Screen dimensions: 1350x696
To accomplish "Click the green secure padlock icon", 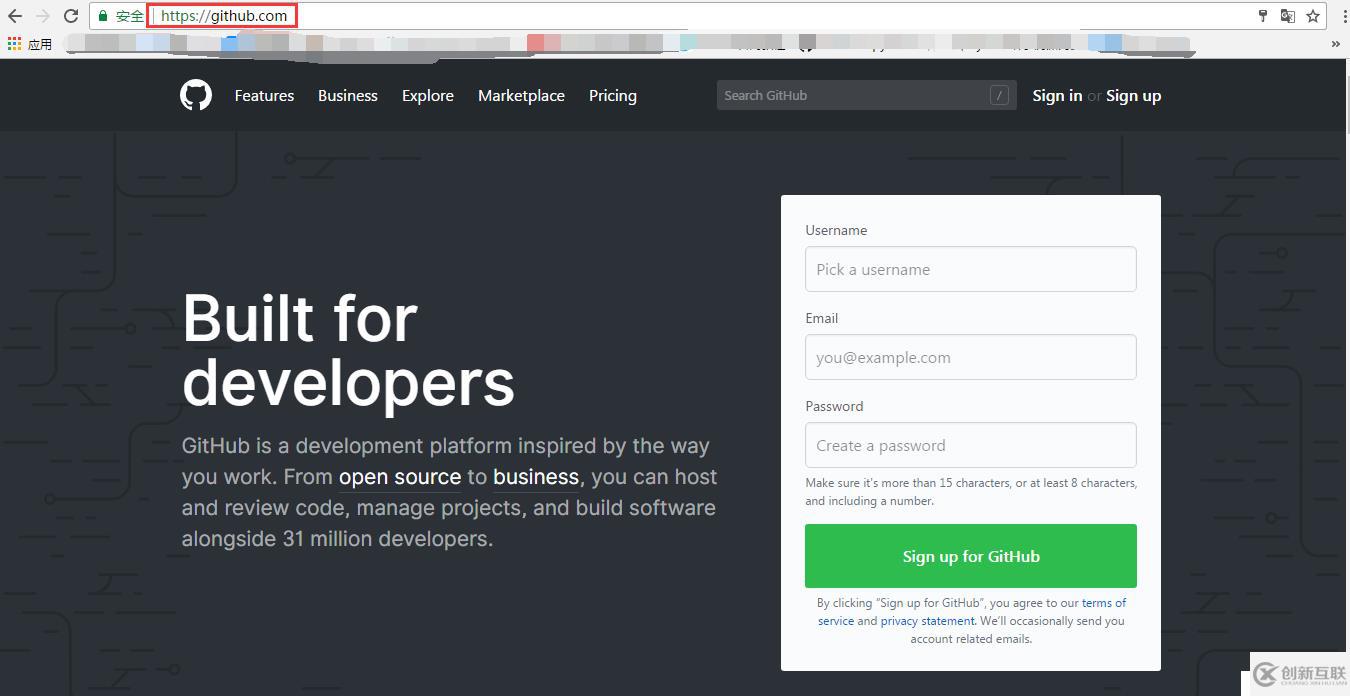I will 102,16.
